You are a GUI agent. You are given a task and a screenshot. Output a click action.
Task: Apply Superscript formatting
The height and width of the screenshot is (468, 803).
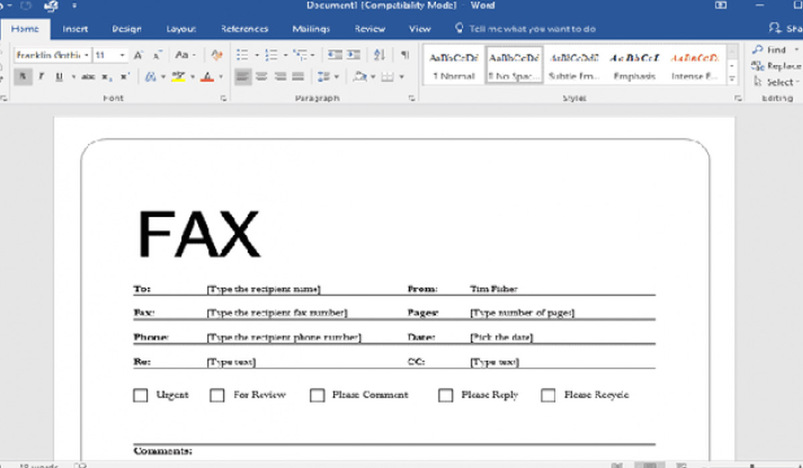point(124,77)
